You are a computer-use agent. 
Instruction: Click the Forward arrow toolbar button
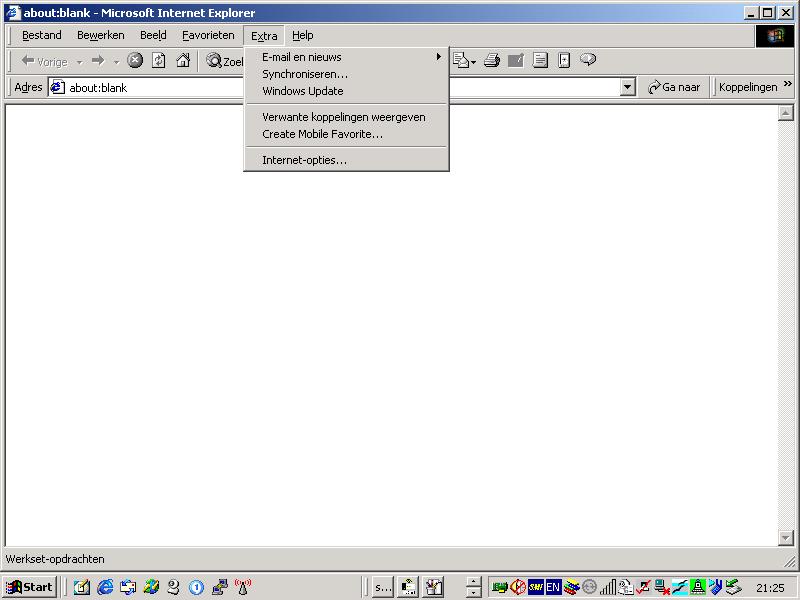97,61
